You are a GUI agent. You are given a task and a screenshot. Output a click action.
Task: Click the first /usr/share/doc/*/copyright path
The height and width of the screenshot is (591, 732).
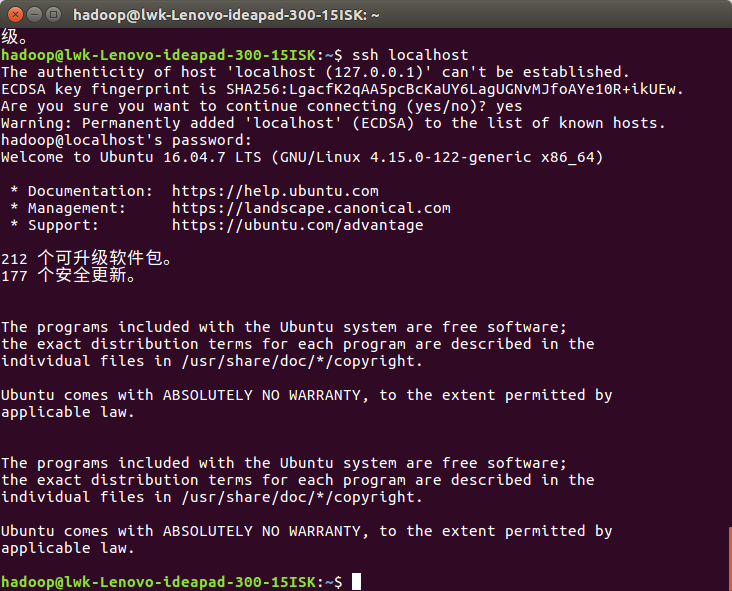click(302, 361)
